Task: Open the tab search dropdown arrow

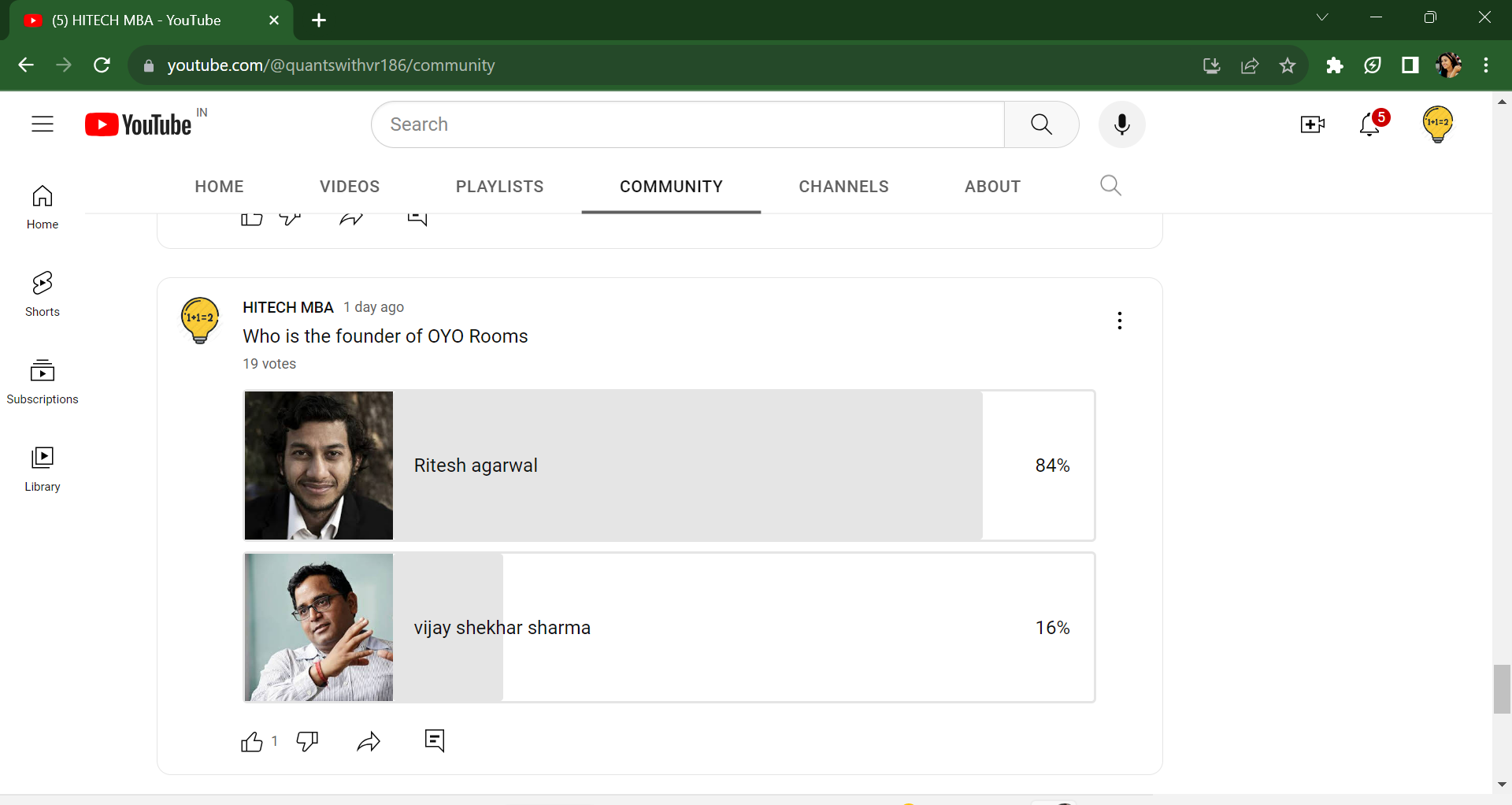Action: pyautogui.click(x=1322, y=17)
